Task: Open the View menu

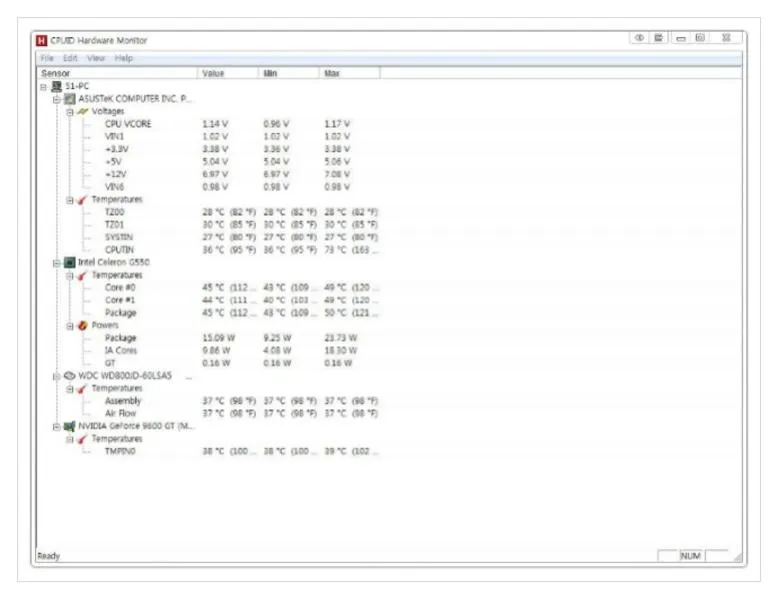Action: tap(96, 58)
